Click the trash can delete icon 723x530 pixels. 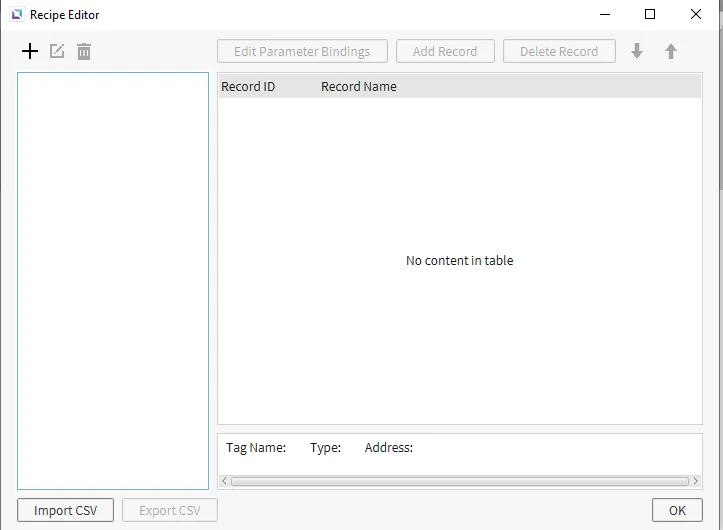84,51
